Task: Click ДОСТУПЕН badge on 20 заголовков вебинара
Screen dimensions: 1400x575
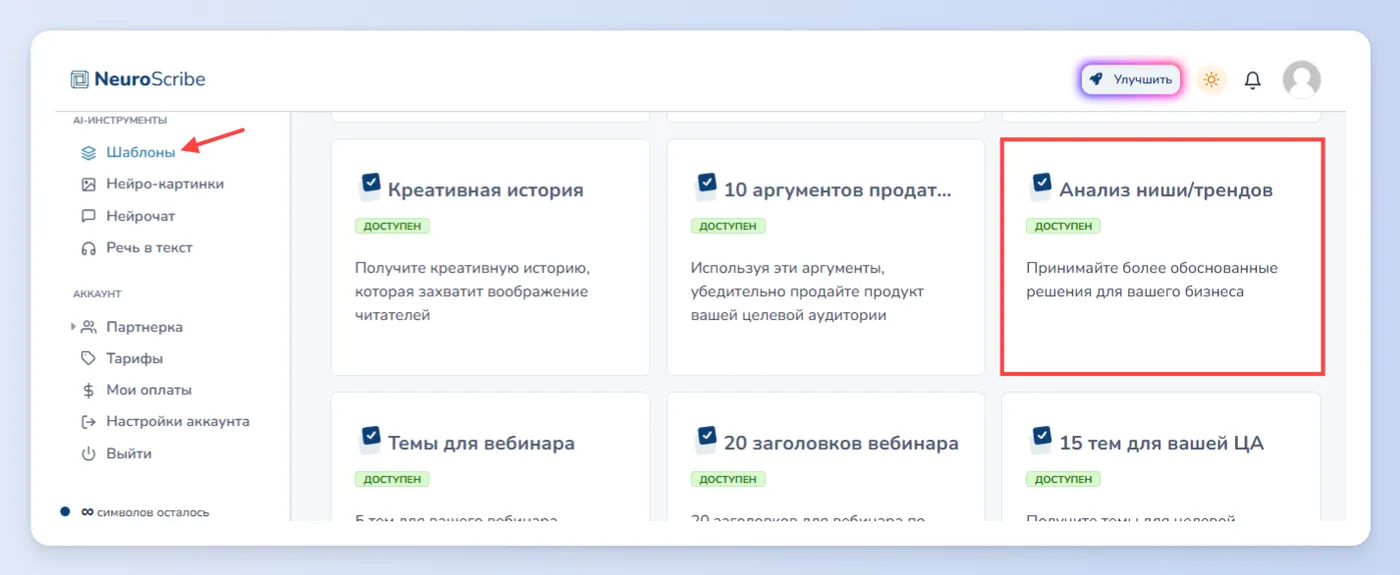Action: 728,479
